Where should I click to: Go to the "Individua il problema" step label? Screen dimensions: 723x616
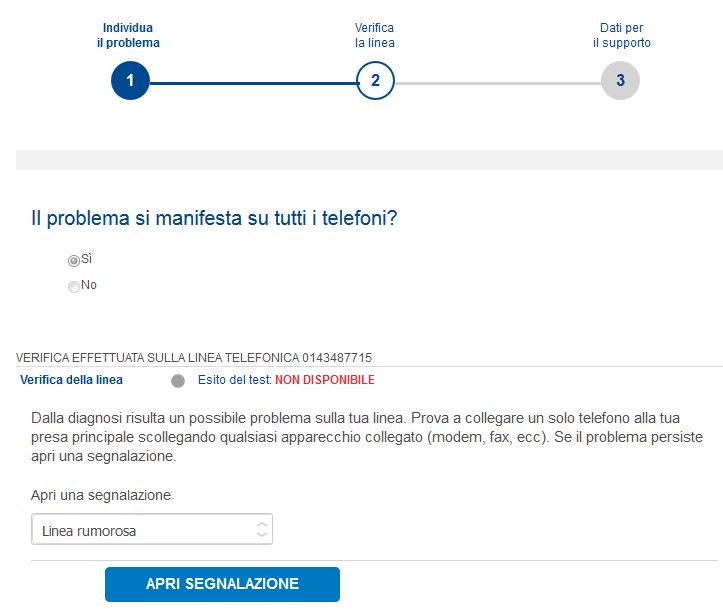coord(131,35)
